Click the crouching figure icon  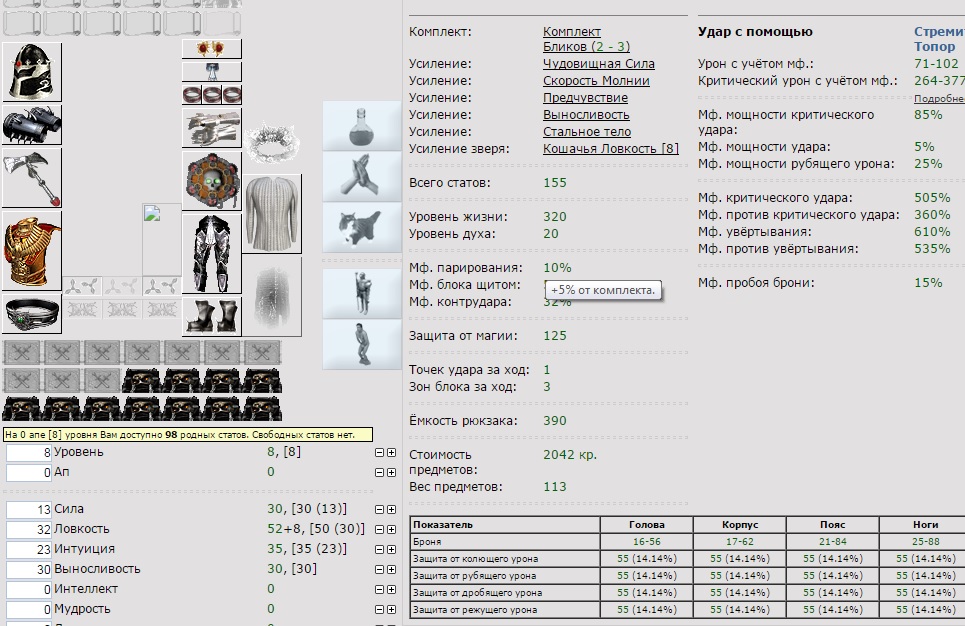[x=362, y=344]
